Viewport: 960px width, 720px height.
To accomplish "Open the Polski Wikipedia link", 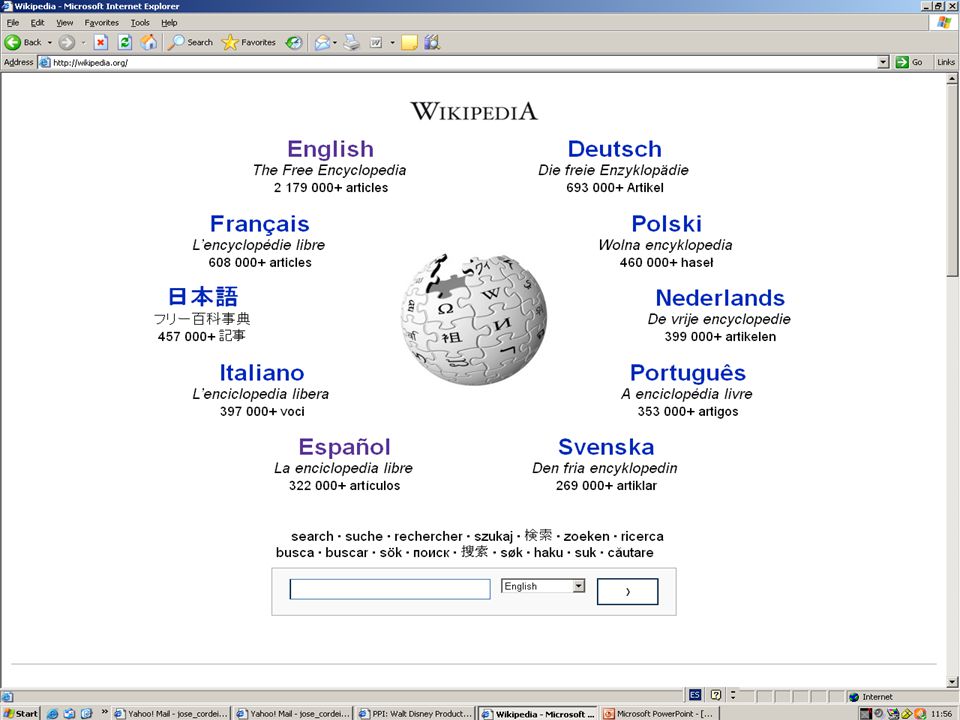I will [667, 224].
